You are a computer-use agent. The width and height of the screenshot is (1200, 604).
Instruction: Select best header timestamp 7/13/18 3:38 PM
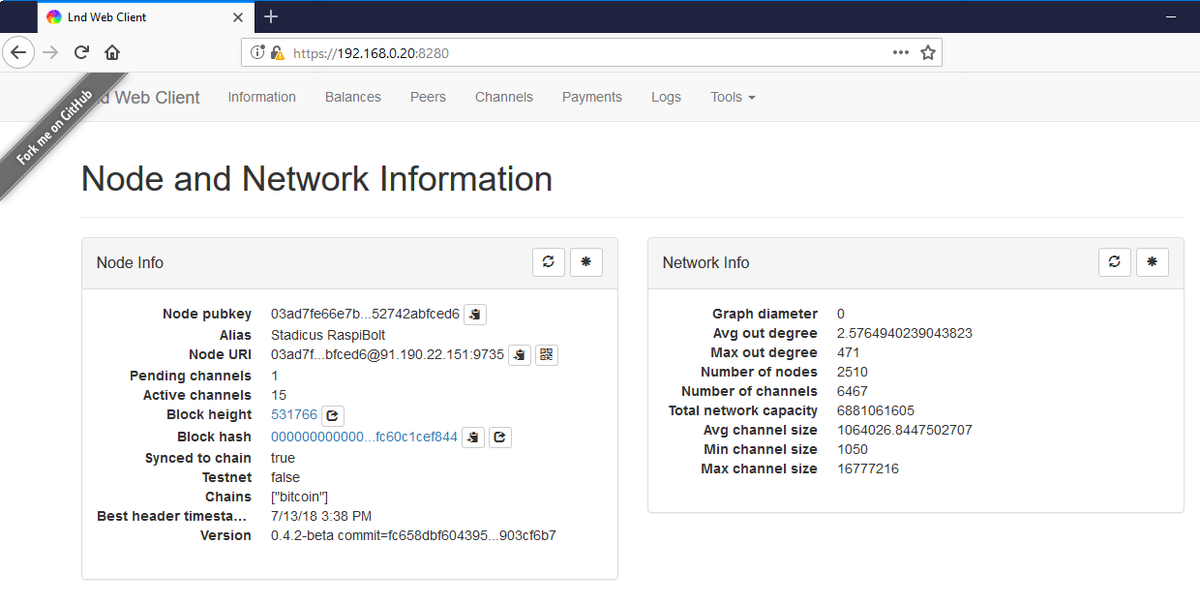coord(321,516)
